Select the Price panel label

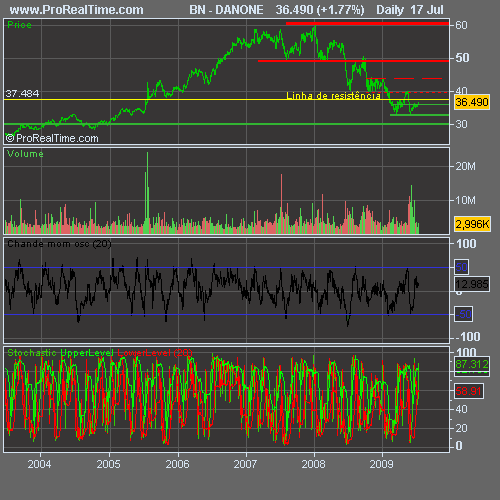(19, 25)
